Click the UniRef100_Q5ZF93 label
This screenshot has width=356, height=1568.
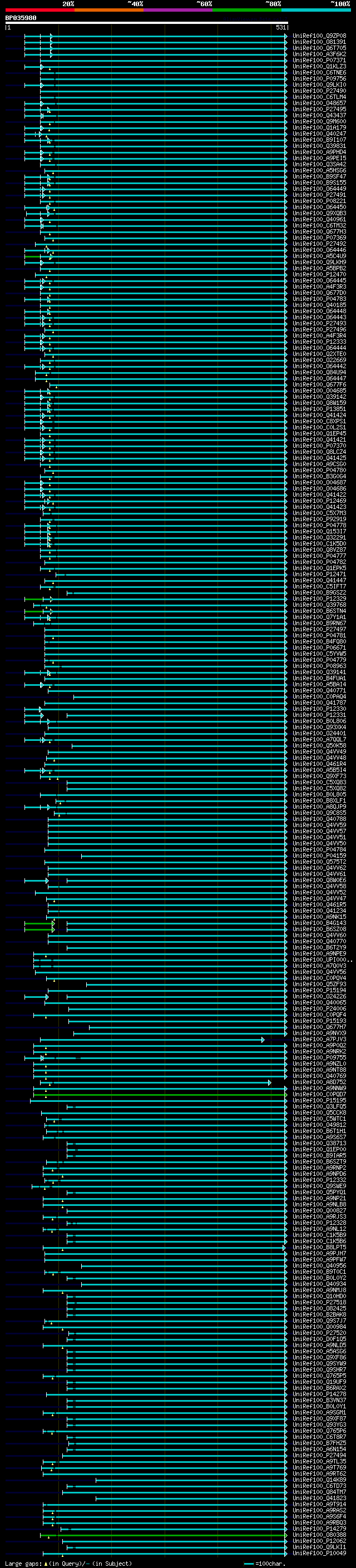coord(319,985)
